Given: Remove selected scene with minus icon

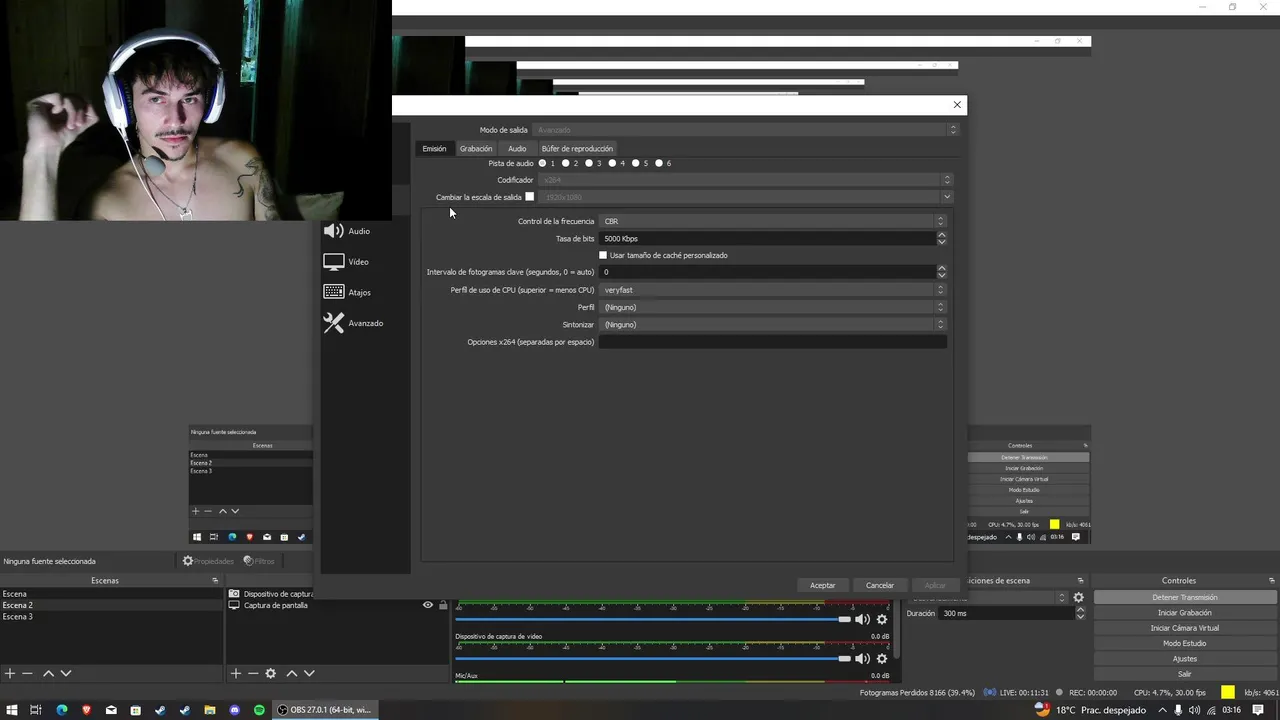Looking at the screenshot, I should [28, 674].
